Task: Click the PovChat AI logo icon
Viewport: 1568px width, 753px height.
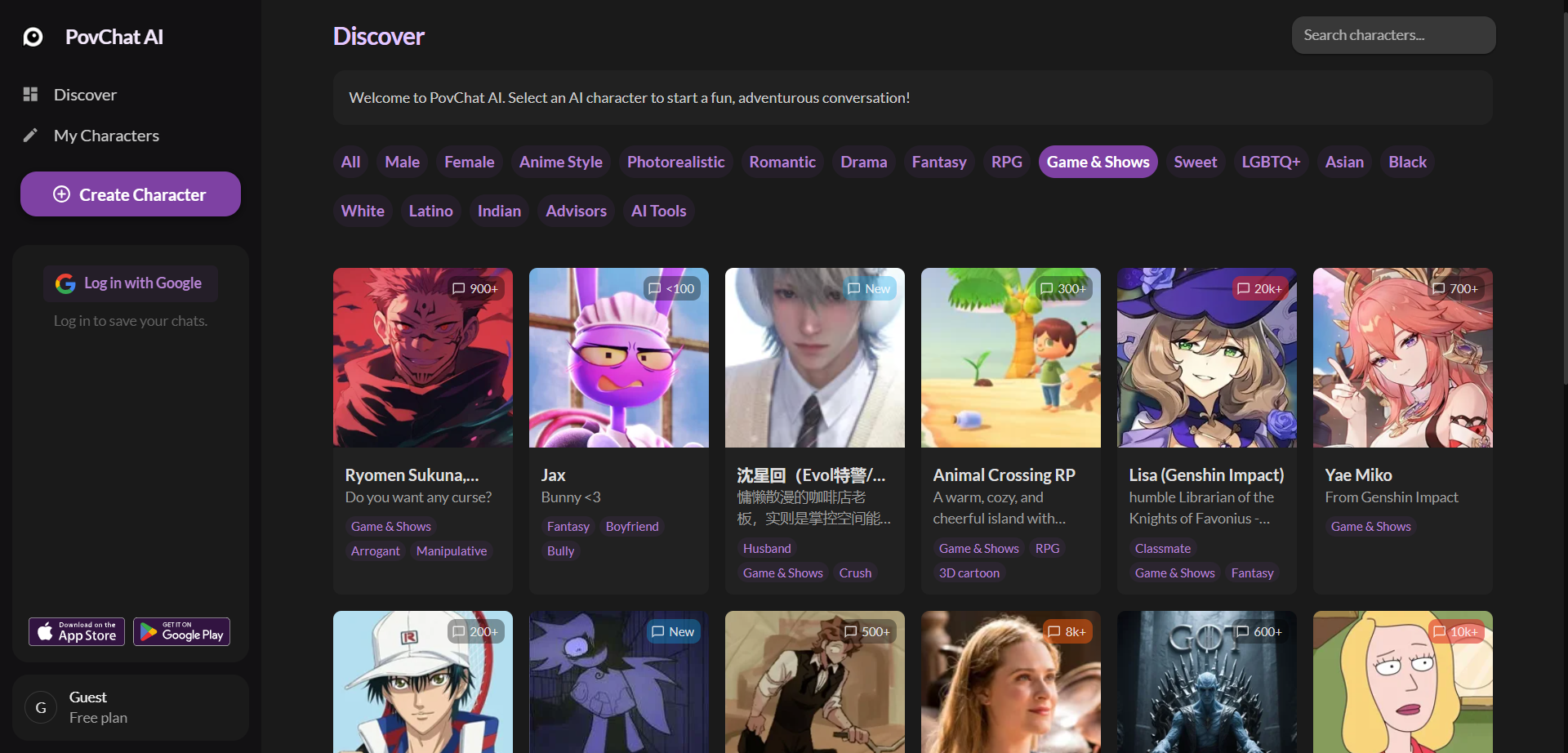Action: point(33,37)
